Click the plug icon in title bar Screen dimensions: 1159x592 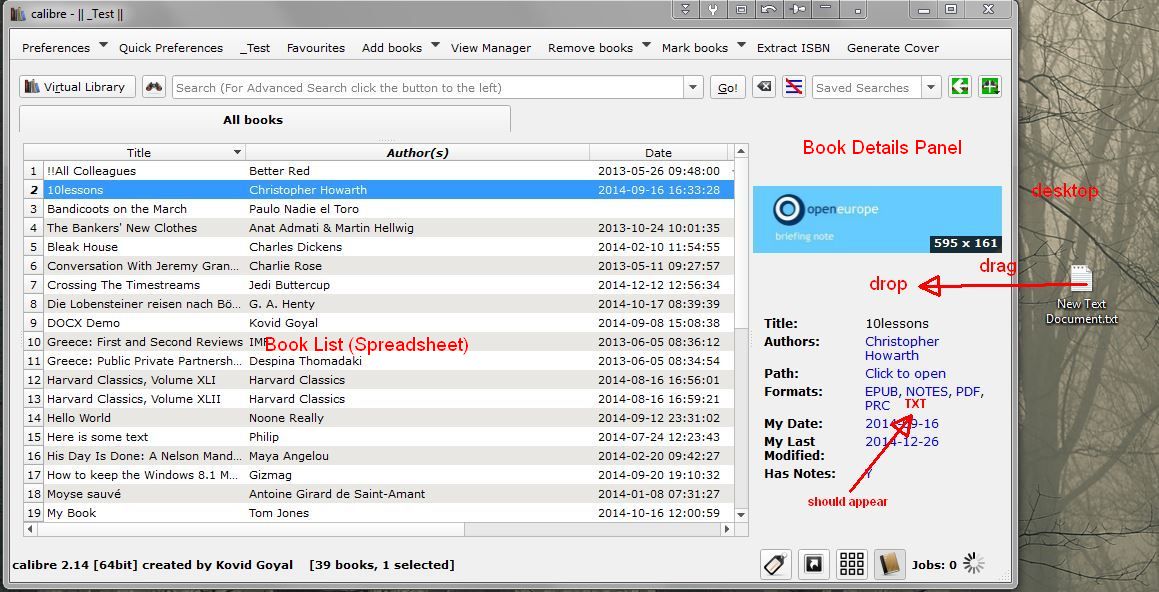click(x=797, y=10)
